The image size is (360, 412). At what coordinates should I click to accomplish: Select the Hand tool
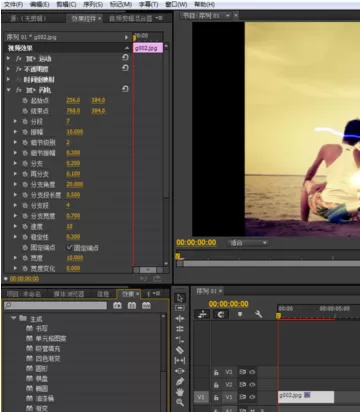pyautogui.click(x=180, y=392)
